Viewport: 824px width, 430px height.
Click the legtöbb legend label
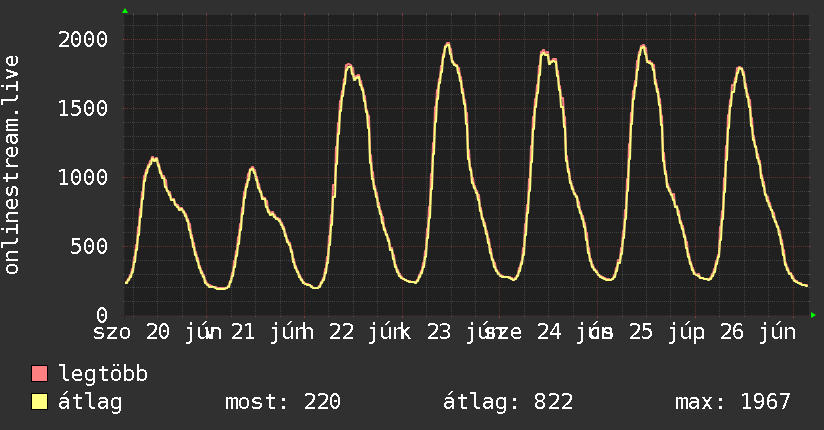pos(103,374)
